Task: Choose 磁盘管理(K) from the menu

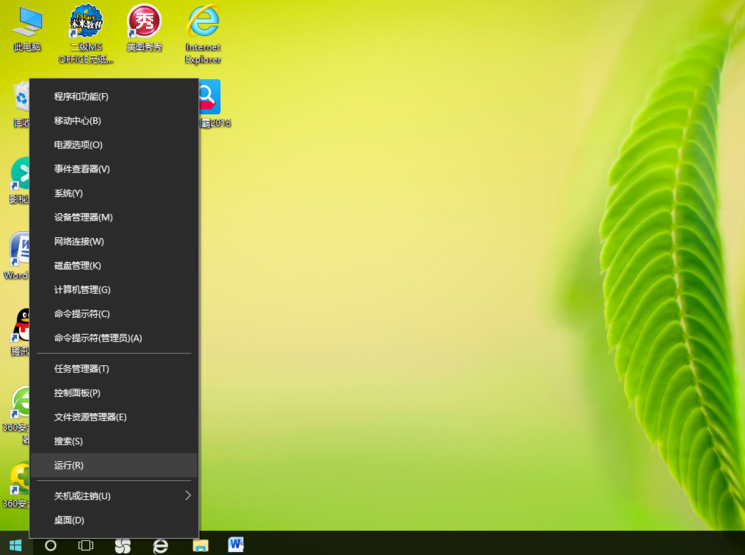Action: 77,266
